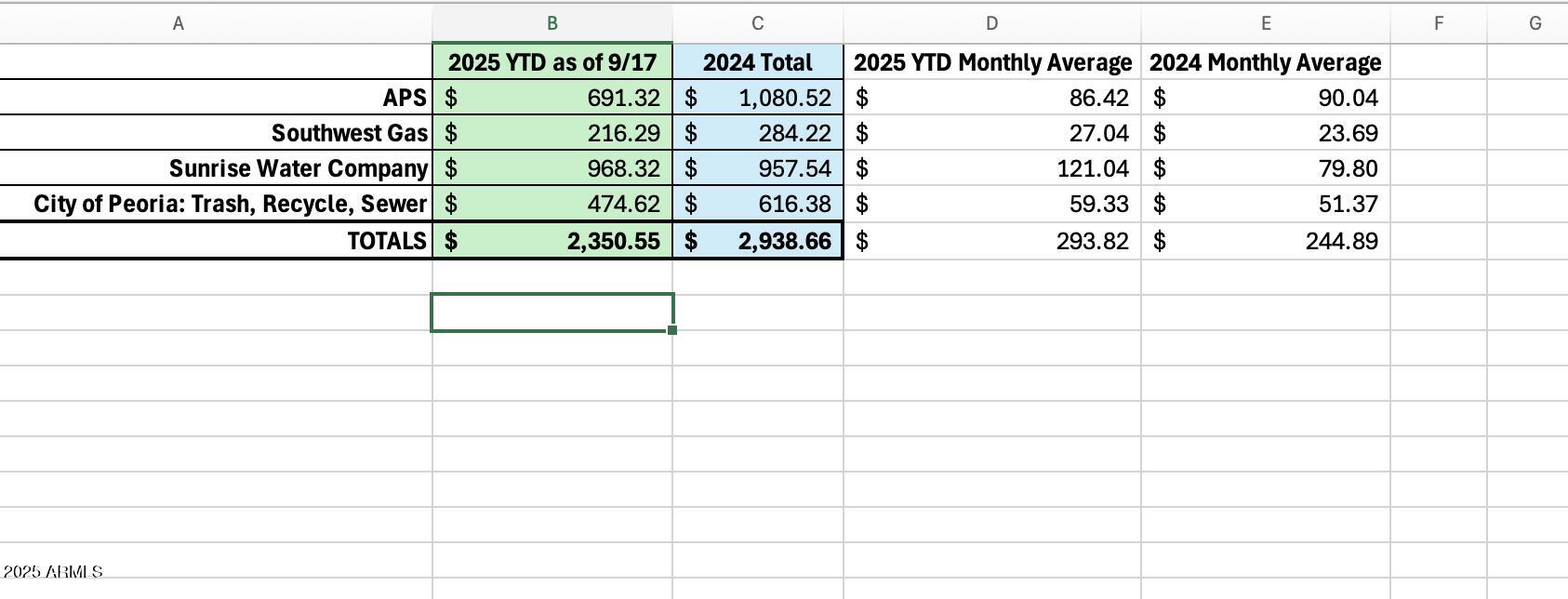Click column E header
Image resolution: width=1568 pixels, height=599 pixels.
(x=1265, y=23)
